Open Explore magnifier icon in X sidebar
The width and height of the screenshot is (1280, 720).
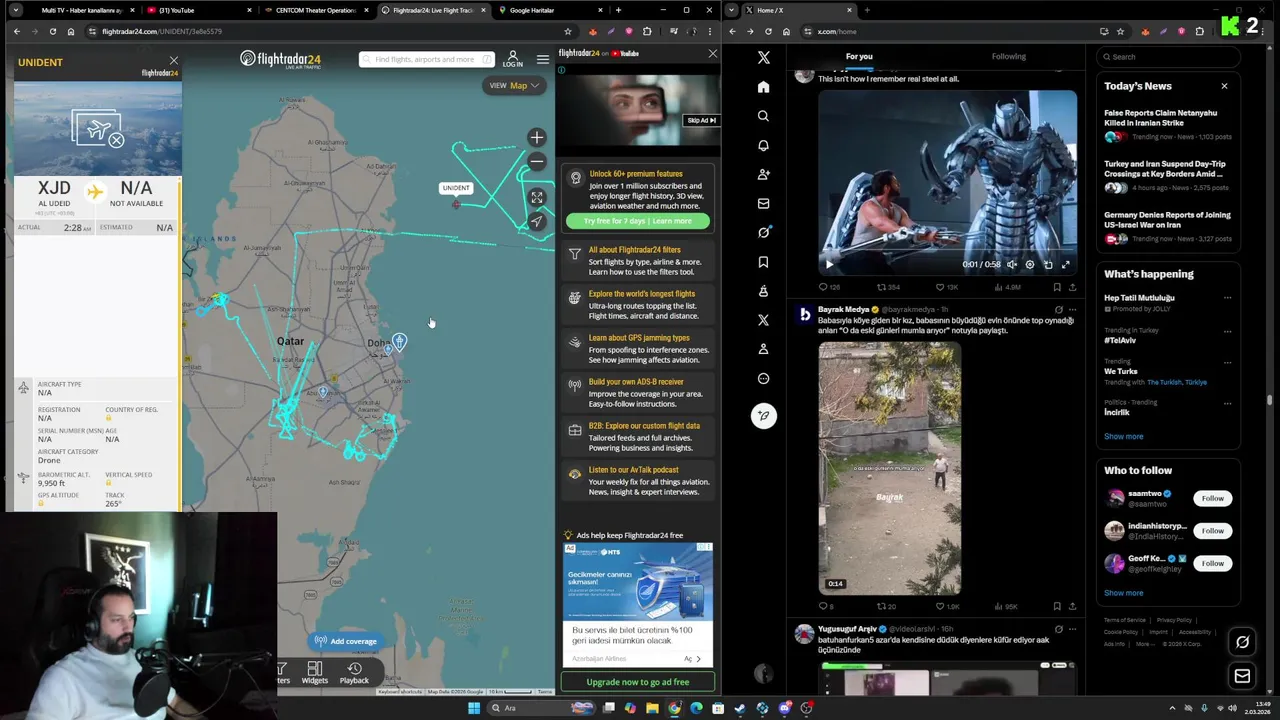(x=763, y=116)
